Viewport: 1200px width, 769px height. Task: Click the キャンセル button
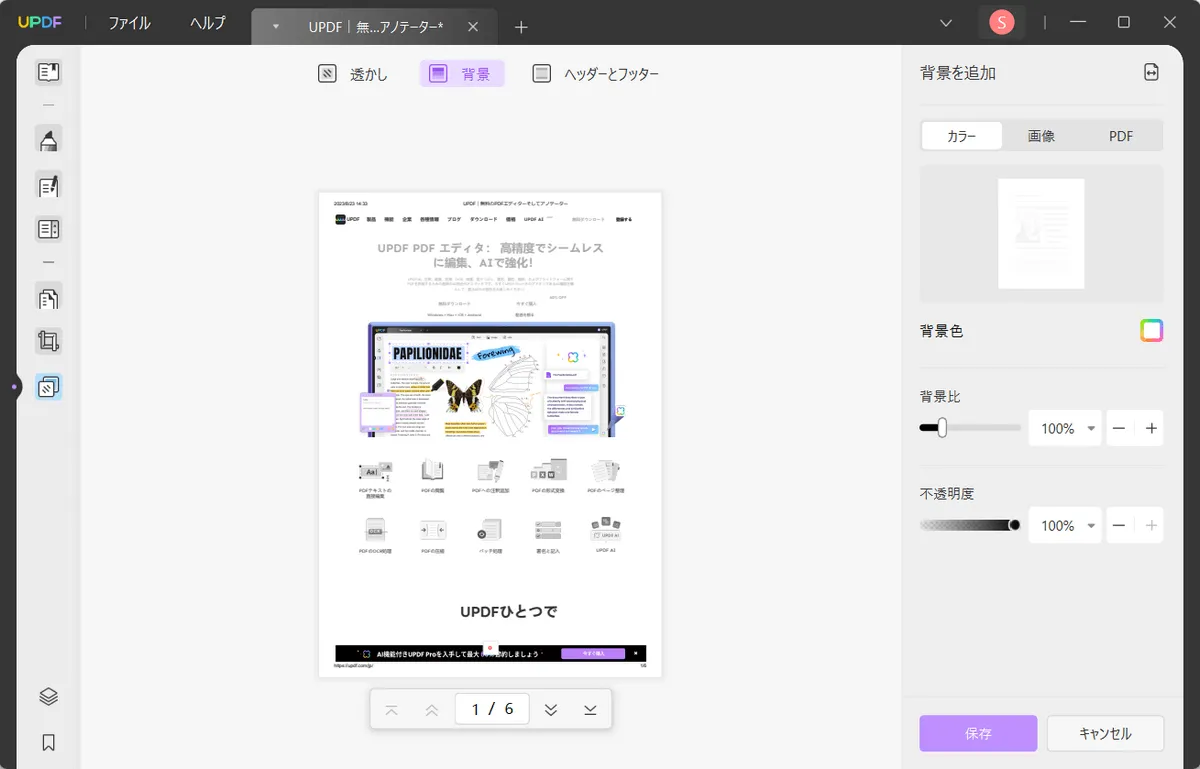coord(1105,733)
